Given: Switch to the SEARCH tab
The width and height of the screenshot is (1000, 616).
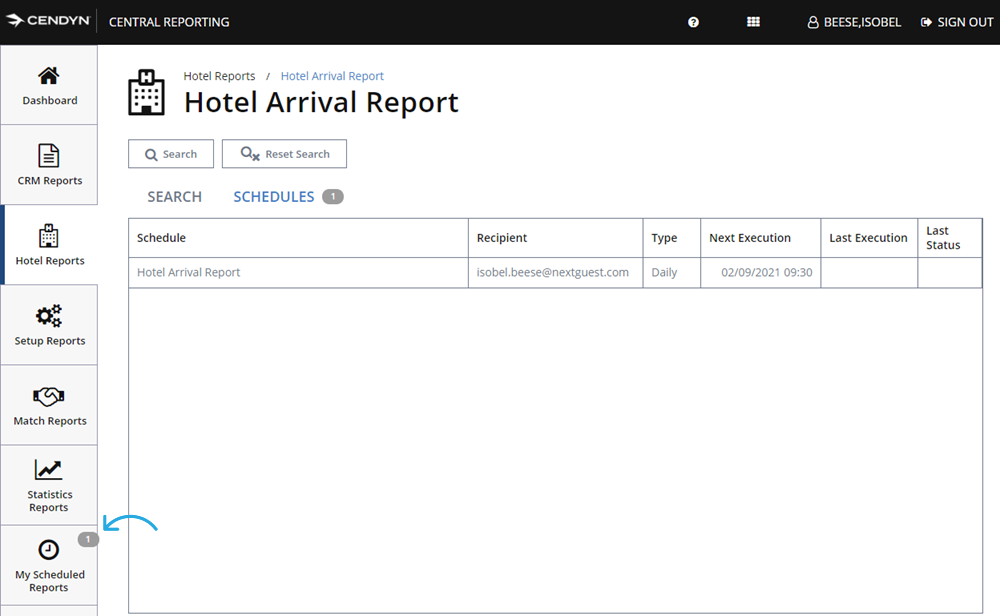Looking at the screenshot, I should click(x=175, y=196).
